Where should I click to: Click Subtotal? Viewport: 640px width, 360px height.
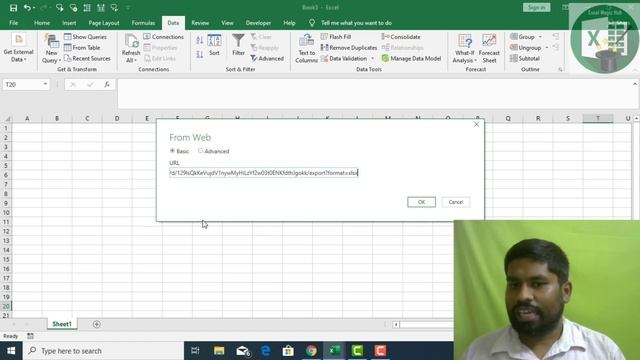pos(525,59)
